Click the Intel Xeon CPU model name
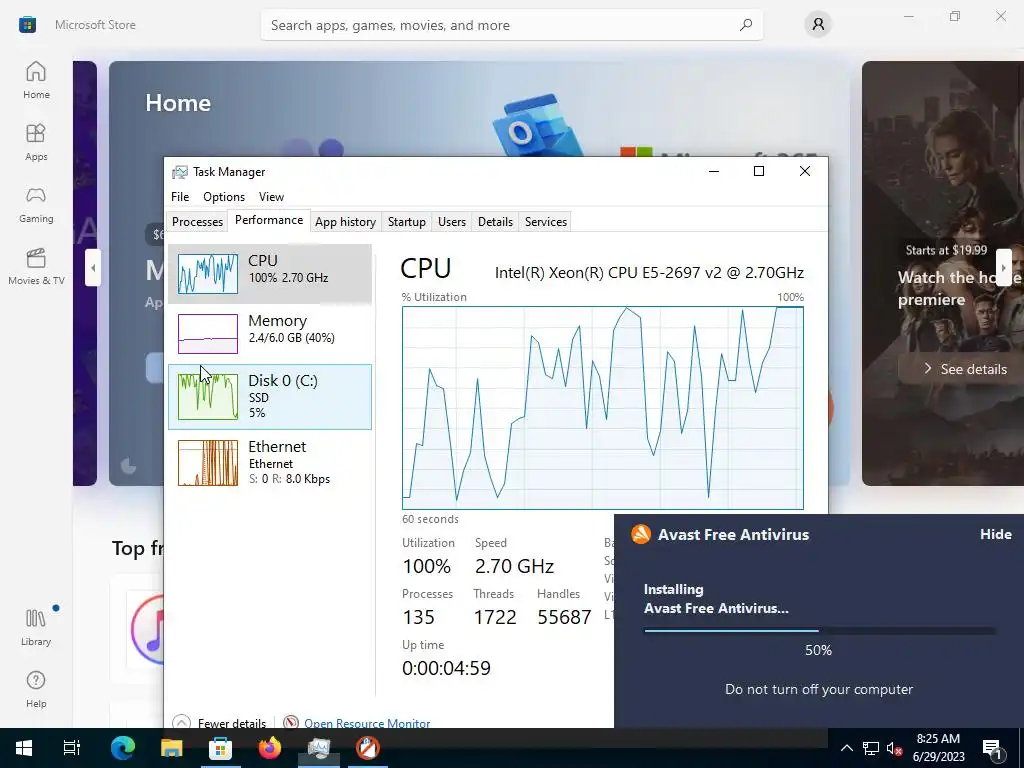Image resolution: width=1024 pixels, height=768 pixels. 649,272
